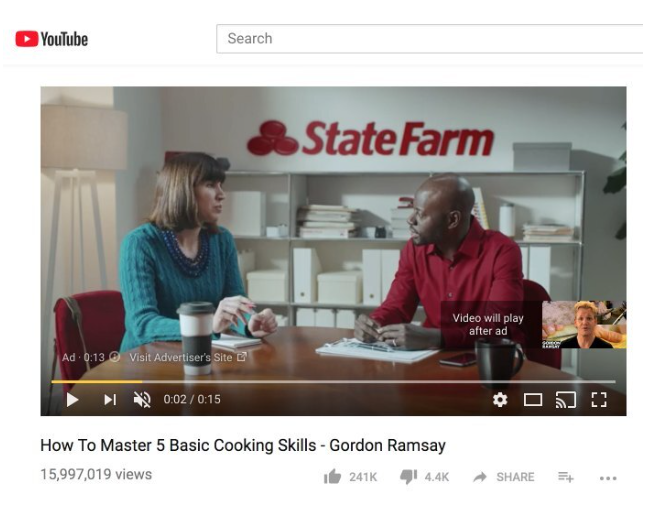Viewport: 662px width, 510px height.
Task: Dislike the video with thumbs down
Action: [x=408, y=477]
